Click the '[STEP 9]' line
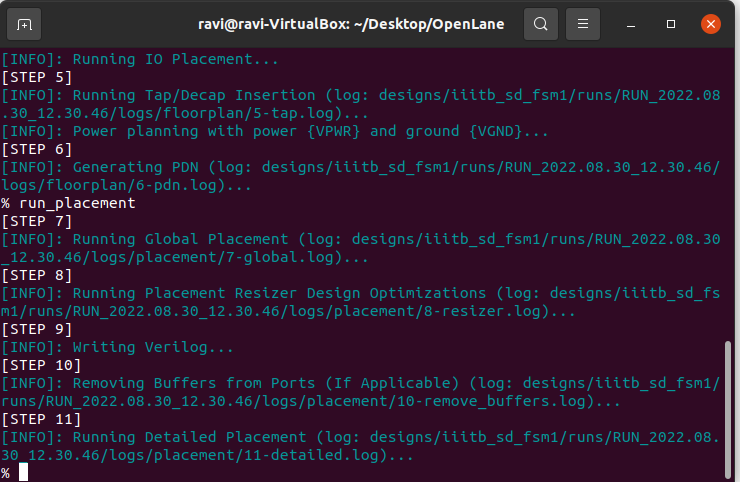This screenshot has width=740, height=482. [x=37, y=330]
